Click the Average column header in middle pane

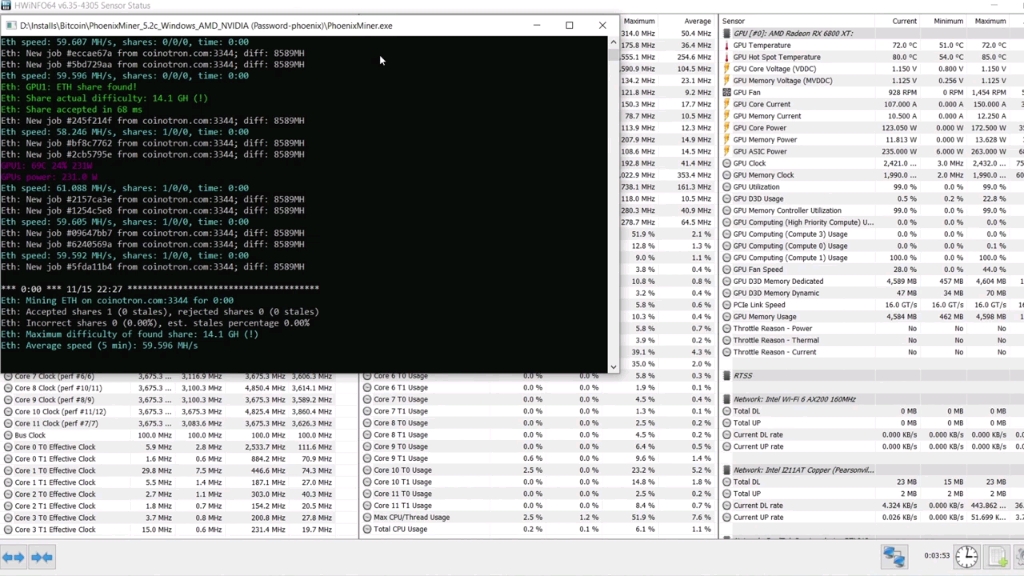(x=697, y=21)
